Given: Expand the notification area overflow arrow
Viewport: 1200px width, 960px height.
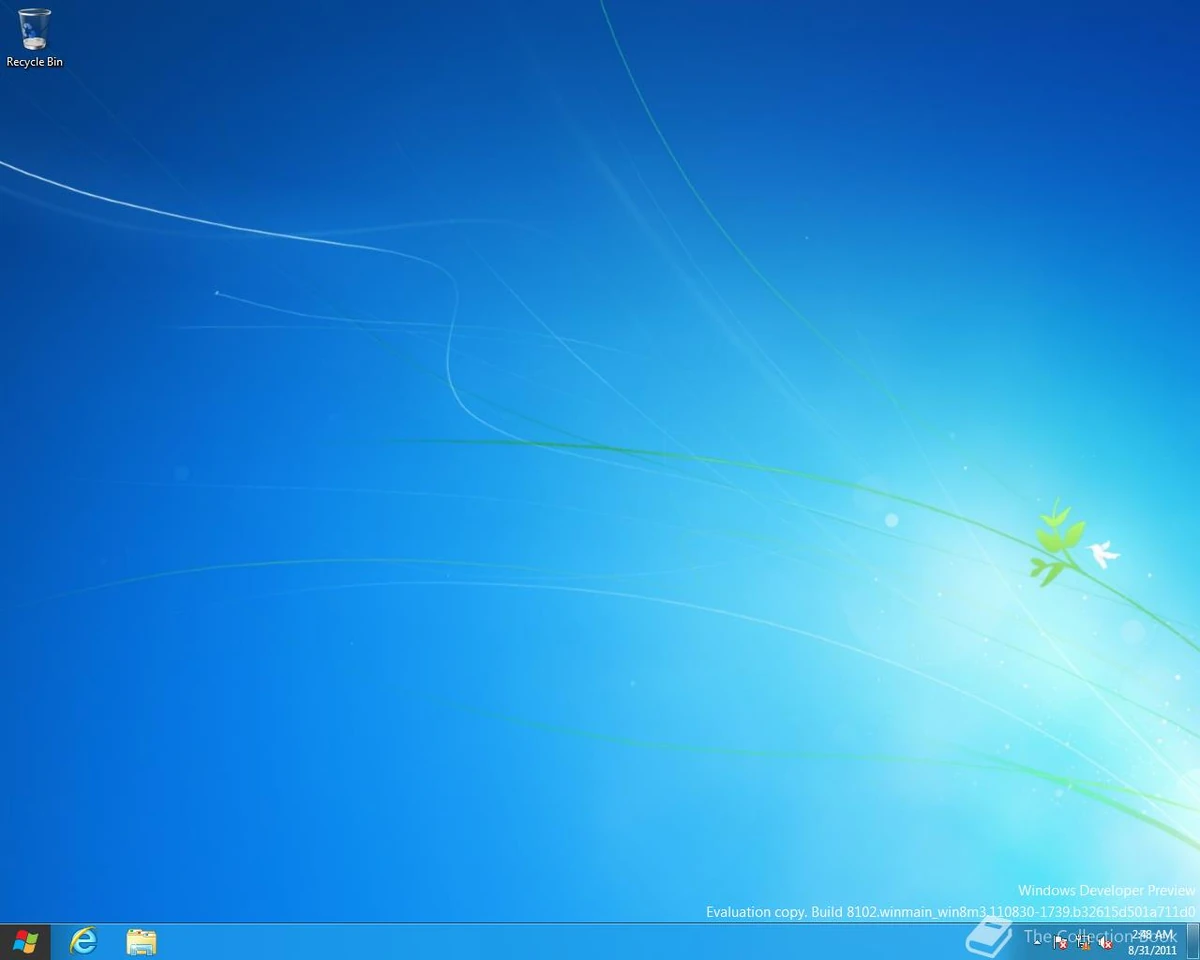Looking at the screenshot, I should (1037, 942).
